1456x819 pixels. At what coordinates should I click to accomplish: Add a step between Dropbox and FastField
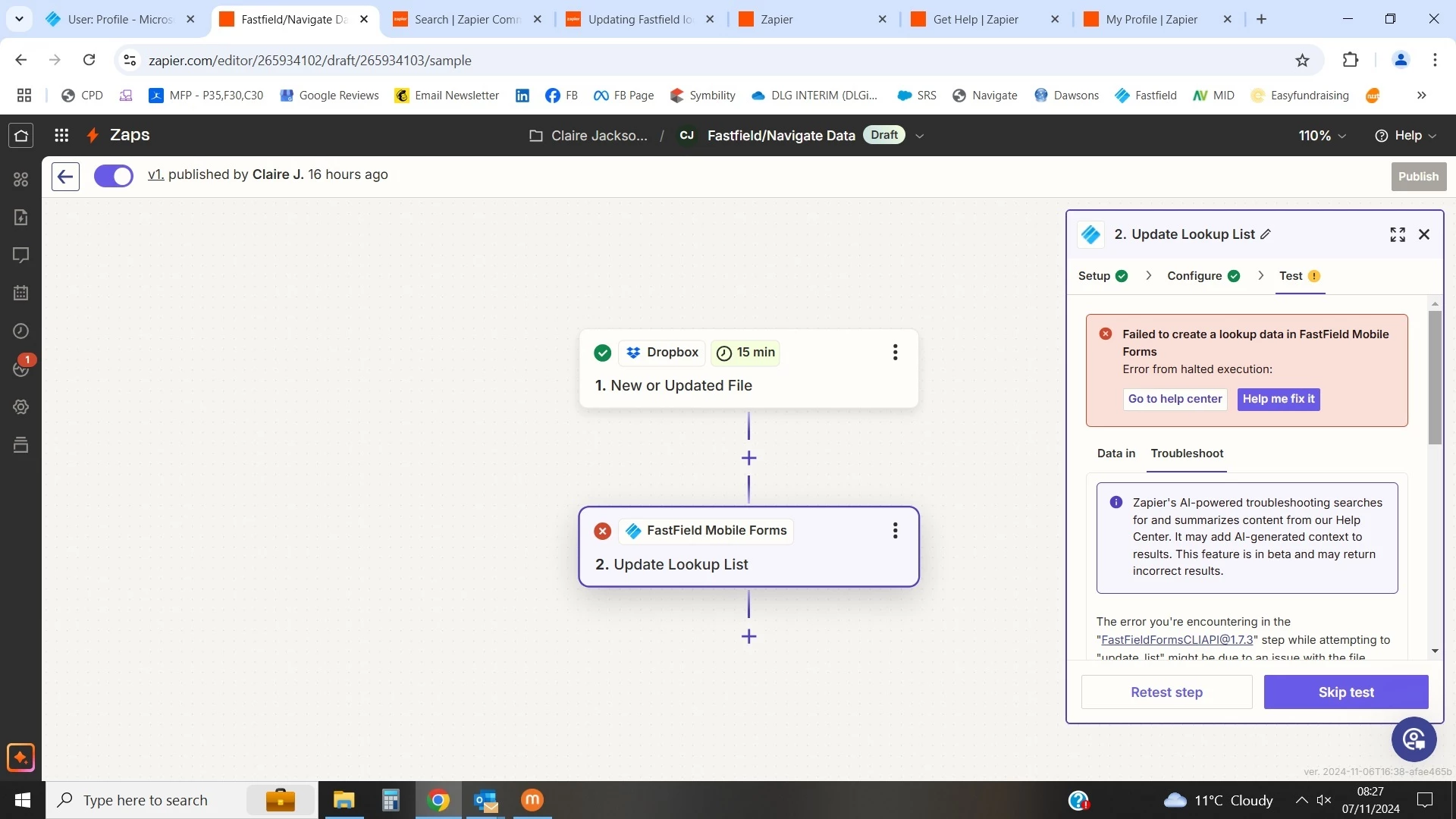click(748, 458)
